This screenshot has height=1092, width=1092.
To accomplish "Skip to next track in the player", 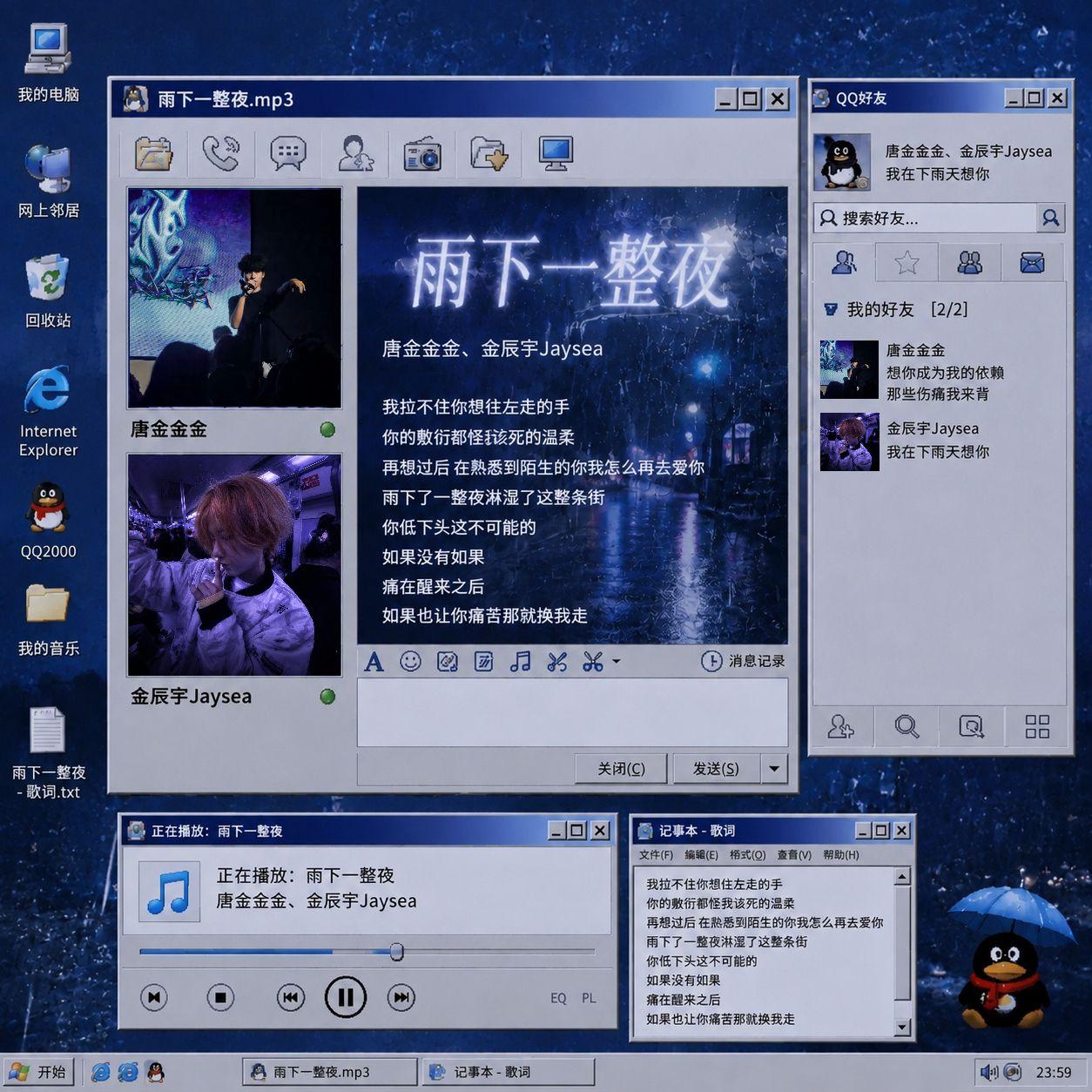I will tap(401, 997).
